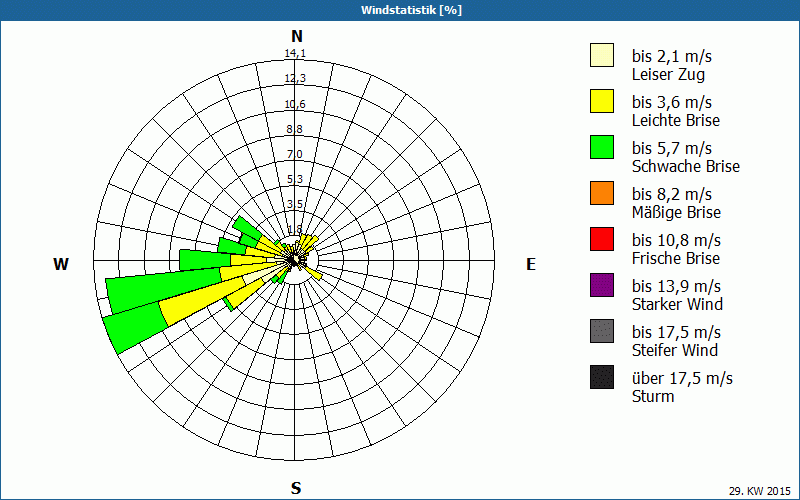
Task: Click the 'Leiser Zug' legend text
Action: (668, 74)
